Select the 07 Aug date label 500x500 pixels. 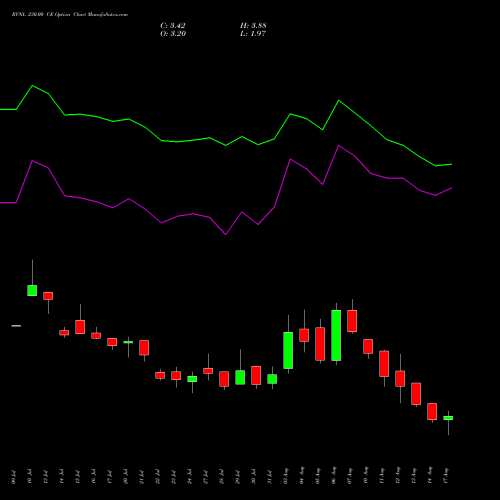click(350, 476)
